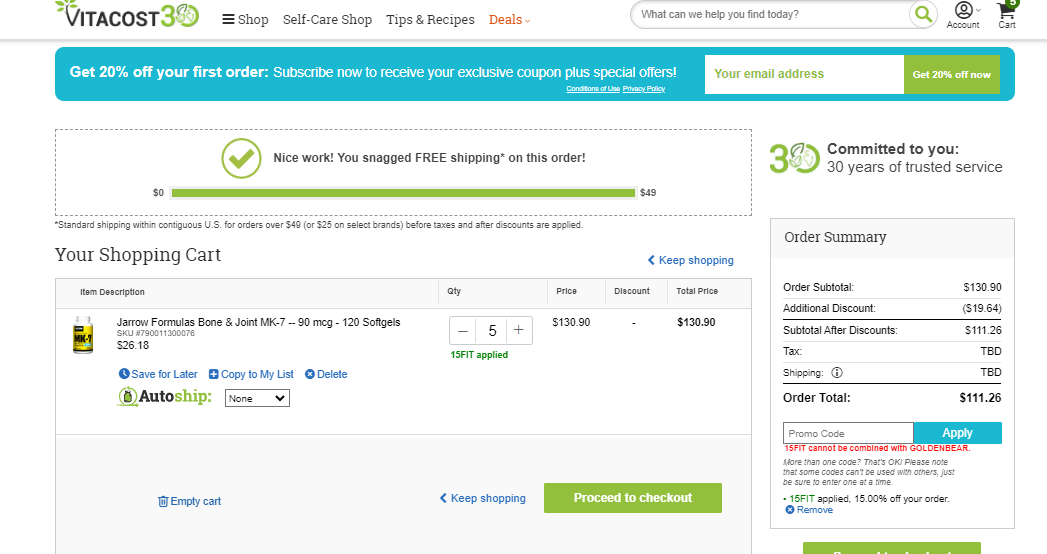Click Save for Later
The height and width of the screenshot is (554, 1047).
[158, 374]
